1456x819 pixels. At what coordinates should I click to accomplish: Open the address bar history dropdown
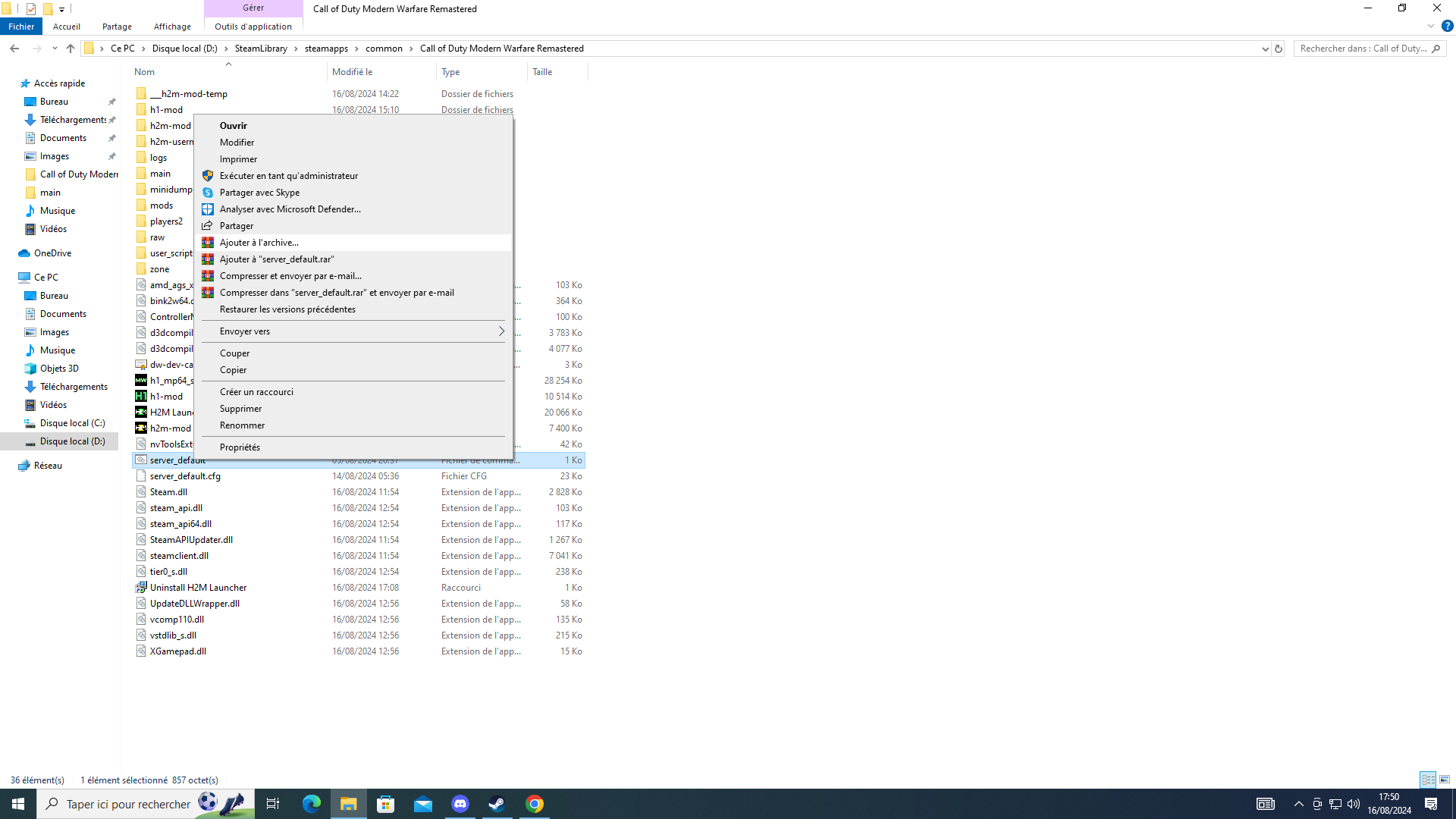click(x=1265, y=49)
